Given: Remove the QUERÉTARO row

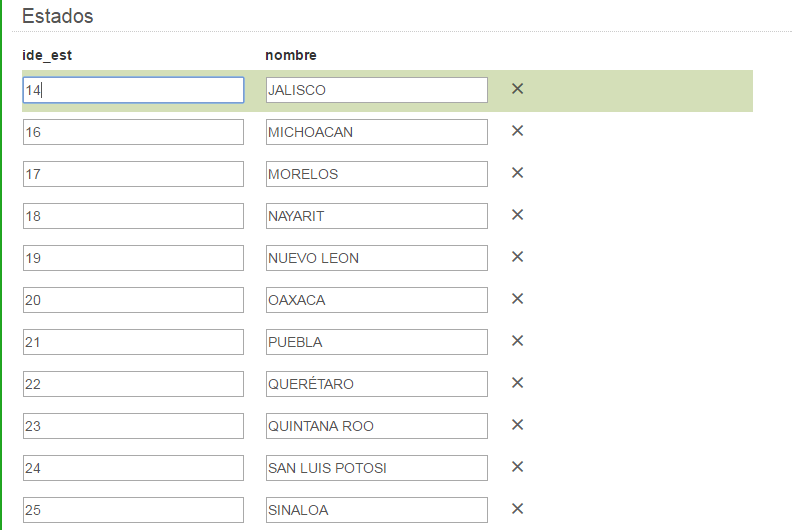Looking at the screenshot, I should pos(518,383).
